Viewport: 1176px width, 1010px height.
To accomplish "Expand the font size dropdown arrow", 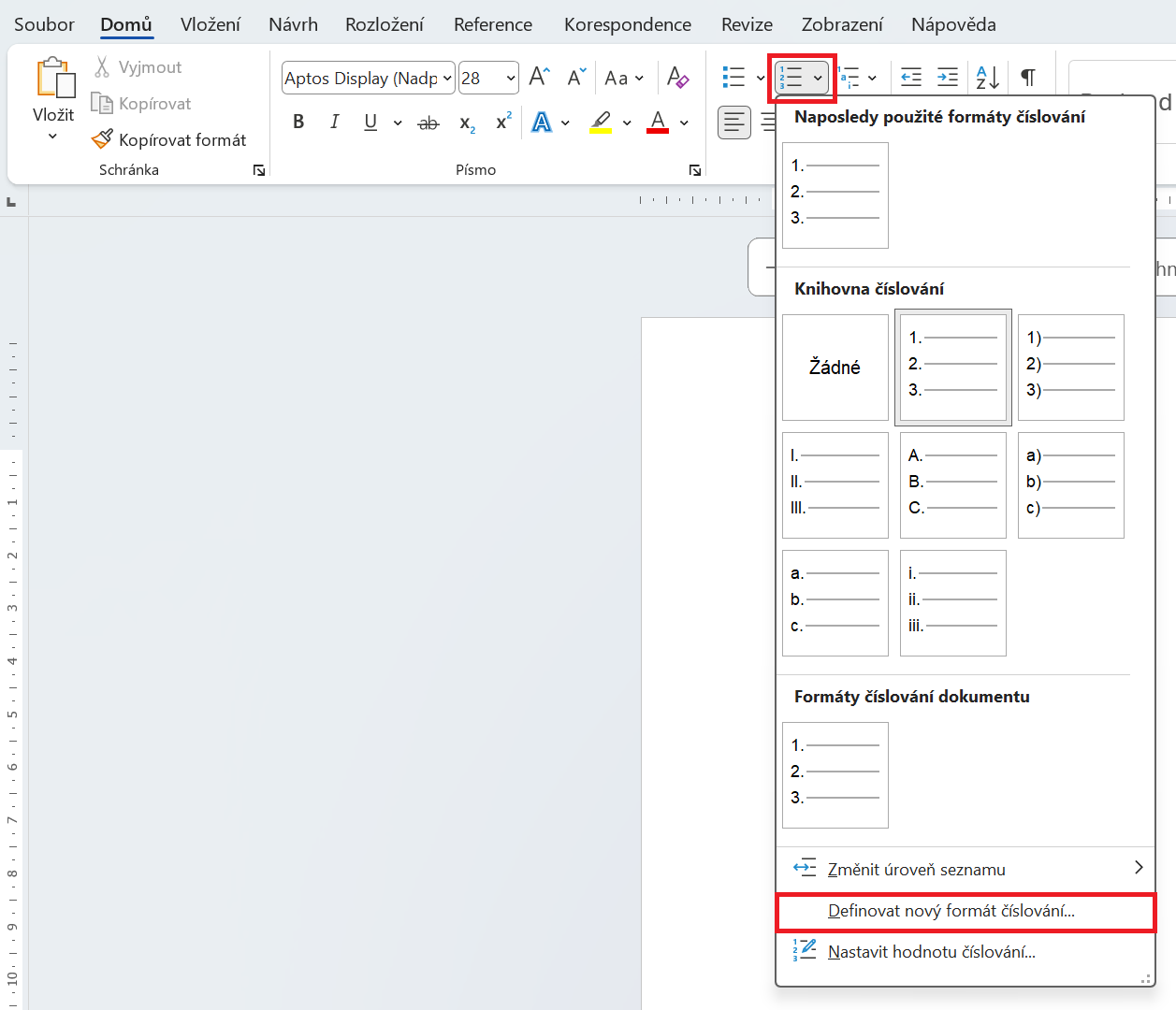I will click(x=511, y=79).
